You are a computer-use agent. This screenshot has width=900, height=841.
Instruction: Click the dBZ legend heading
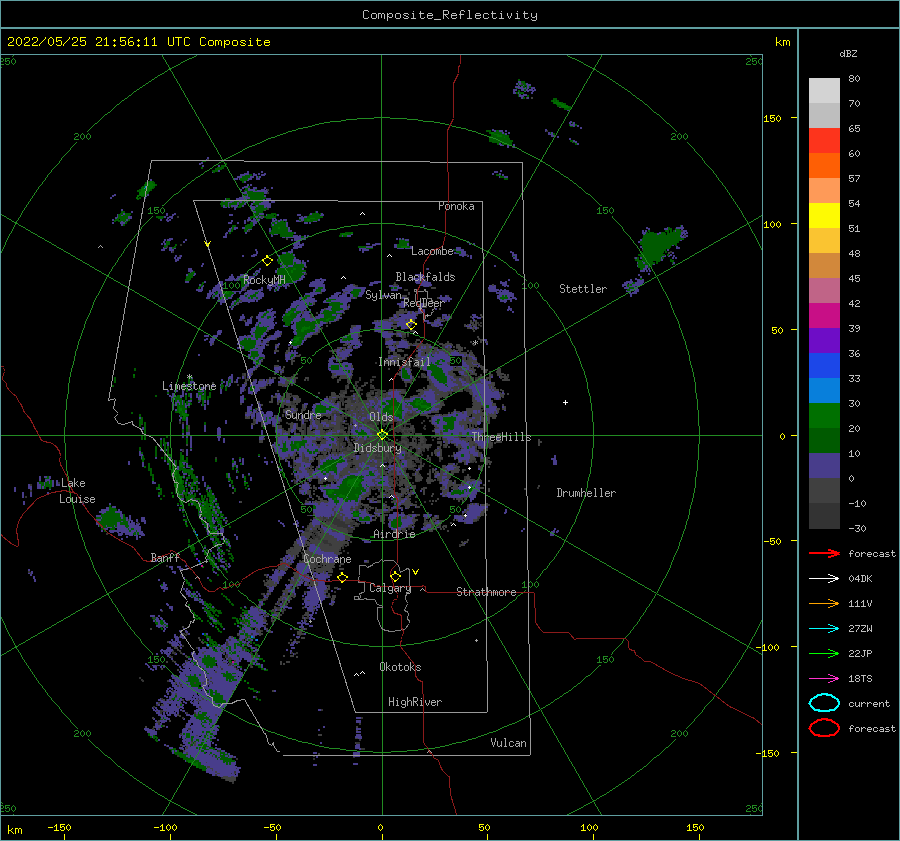pyautogui.click(x=848, y=53)
